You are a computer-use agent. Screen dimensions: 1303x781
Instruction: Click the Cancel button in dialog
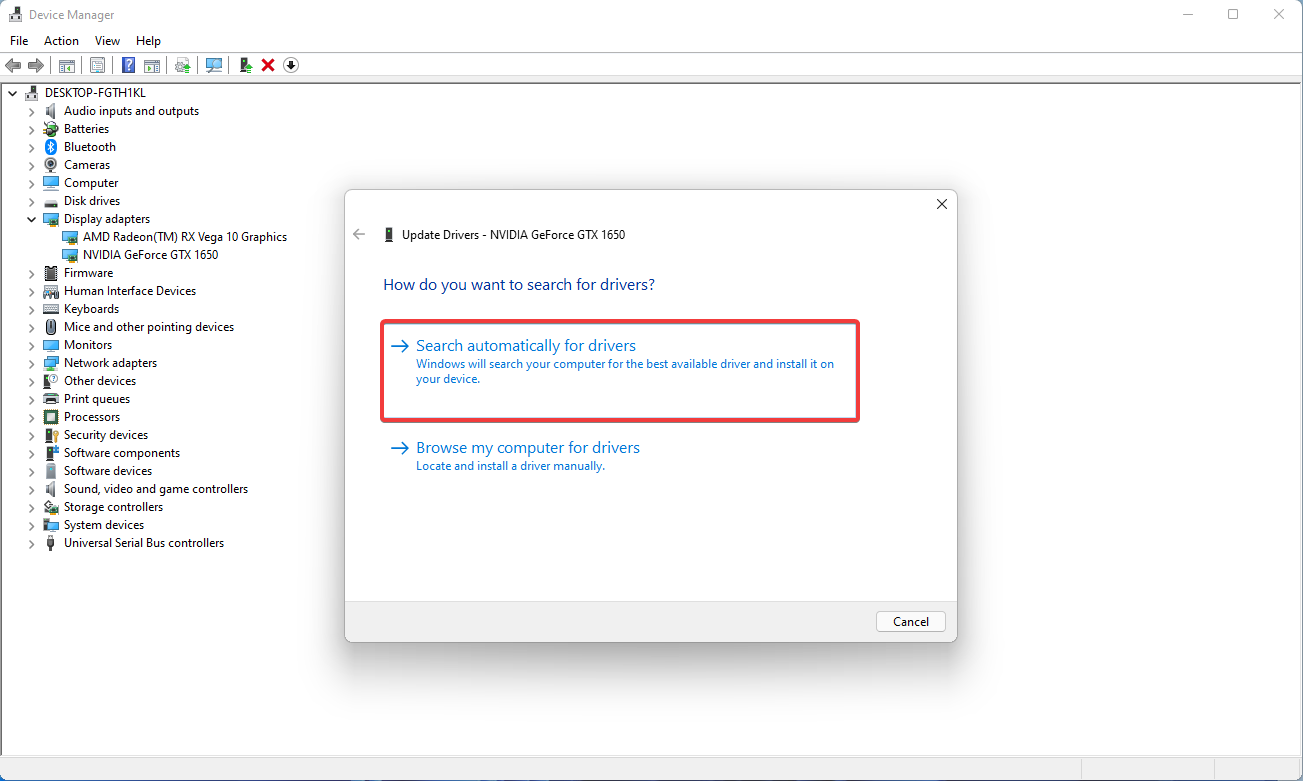coord(911,621)
